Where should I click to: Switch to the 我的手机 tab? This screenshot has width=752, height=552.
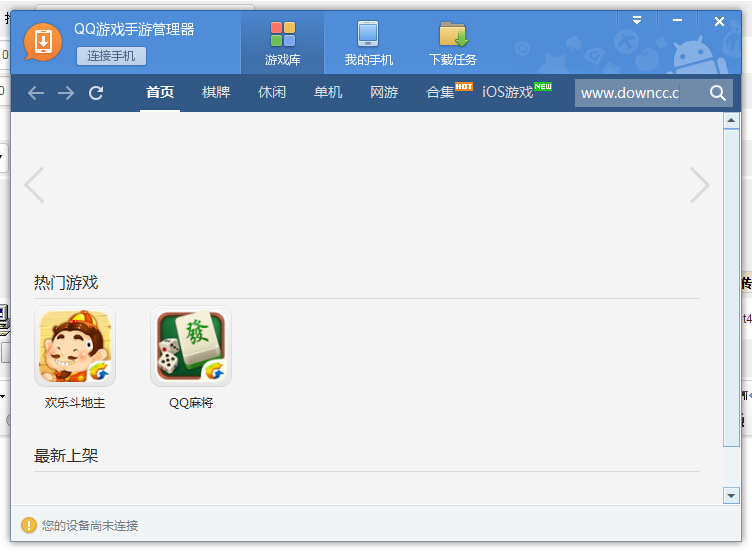[368, 43]
